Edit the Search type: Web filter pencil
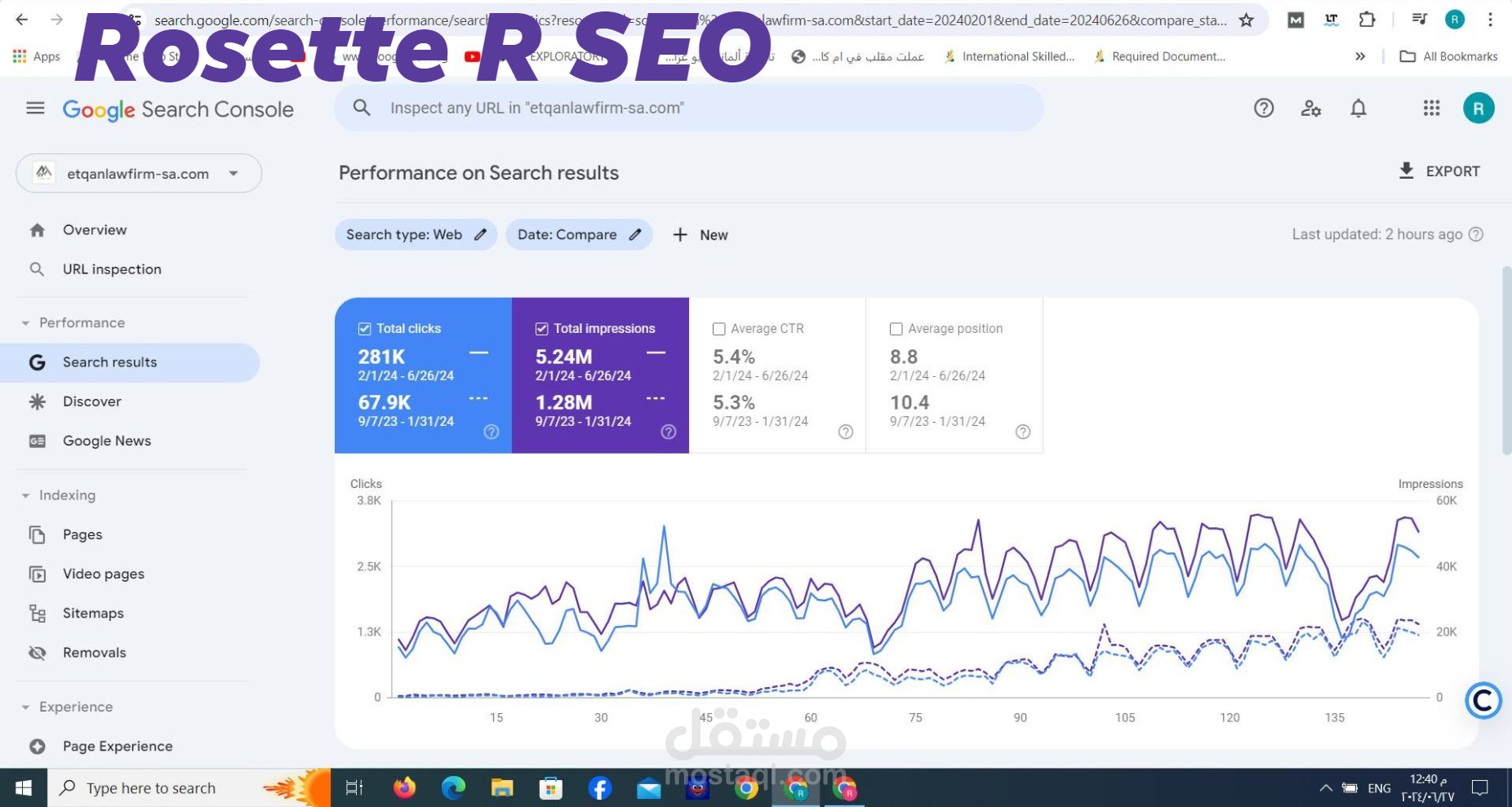The image size is (1512, 807). (x=480, y=235)
